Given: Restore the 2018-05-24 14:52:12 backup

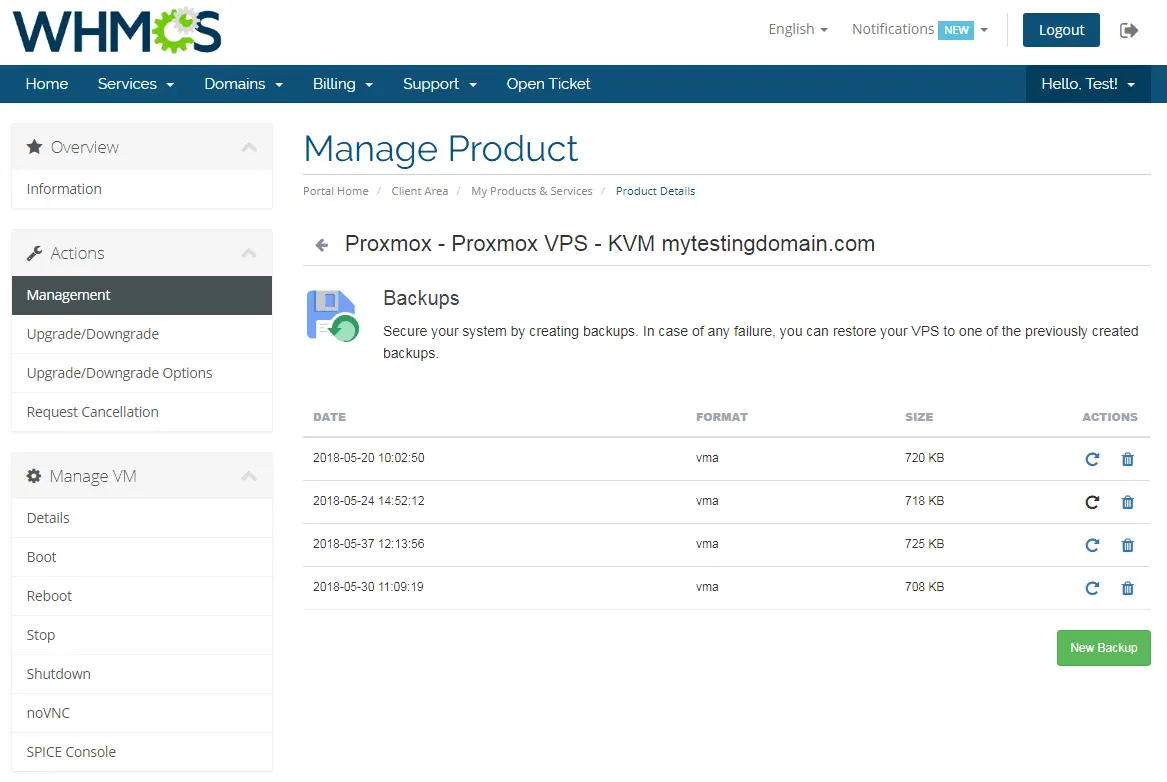Looking at the screenshot, I should [x=1092, y=502].
